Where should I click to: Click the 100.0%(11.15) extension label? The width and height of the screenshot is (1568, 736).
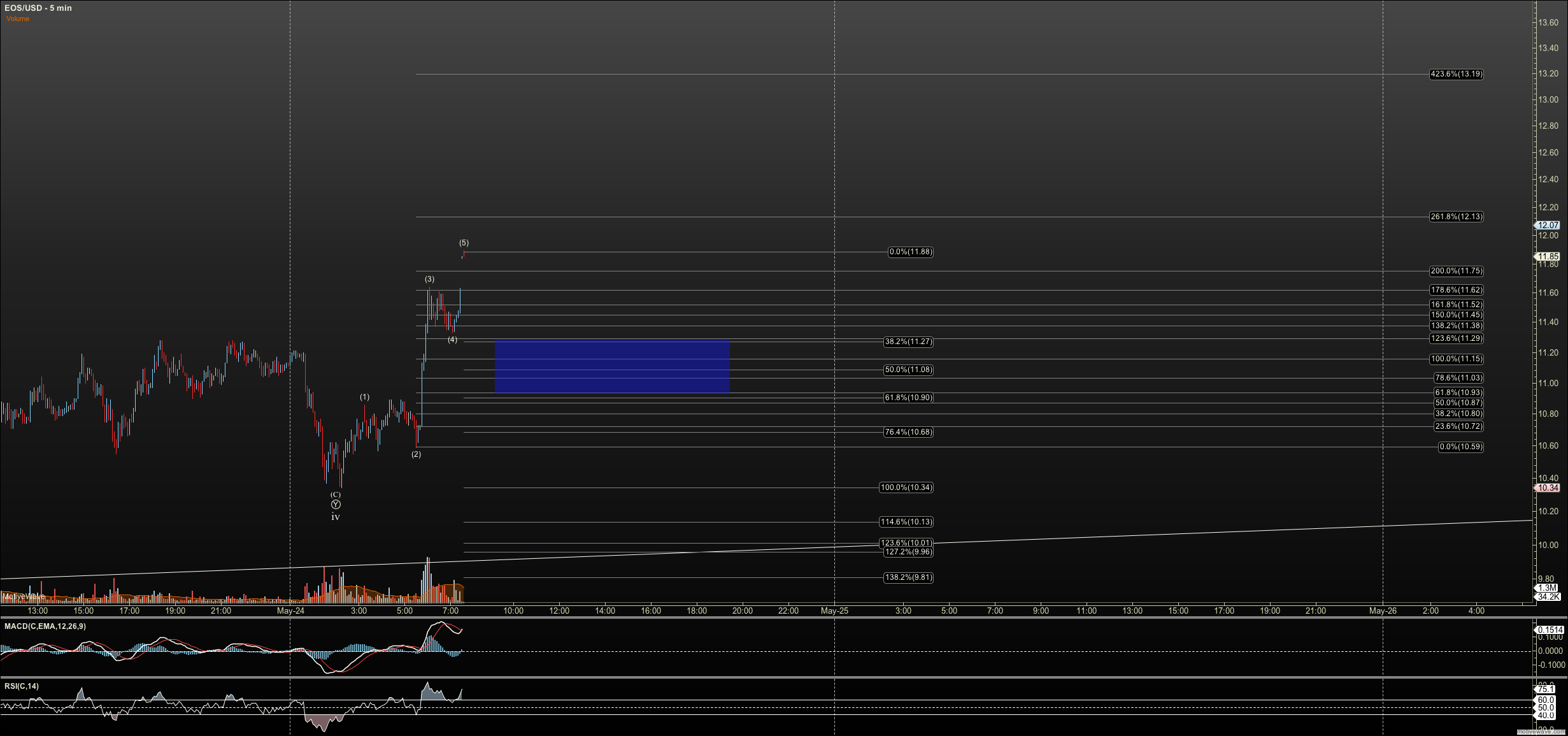point(1457,359)
